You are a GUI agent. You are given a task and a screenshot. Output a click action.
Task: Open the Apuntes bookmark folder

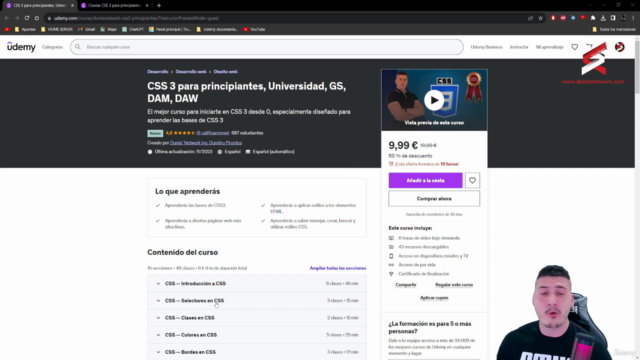pos(25,29)
